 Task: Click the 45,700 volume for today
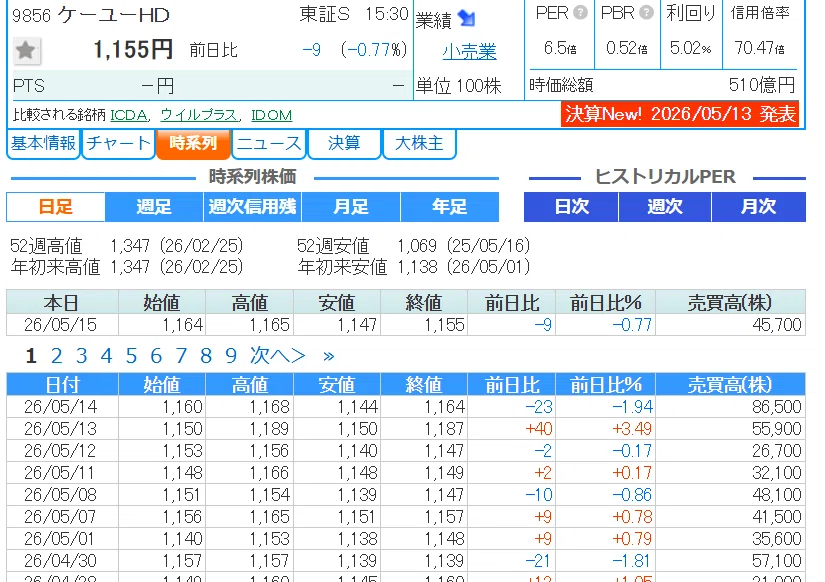[x=777, y=325]
